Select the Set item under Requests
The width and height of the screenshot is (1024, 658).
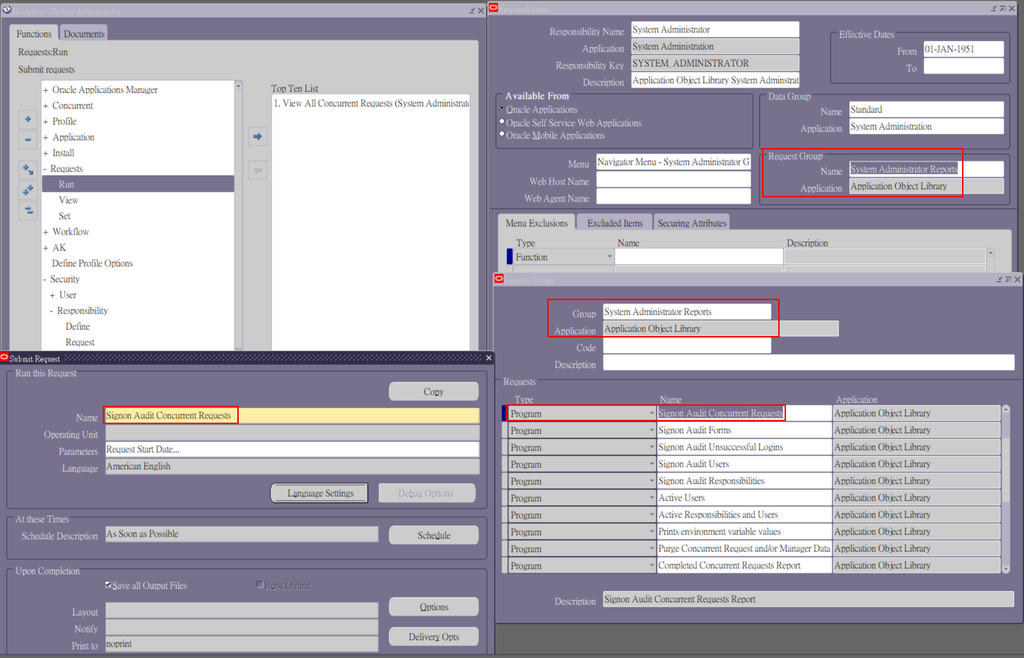point(64,216)
